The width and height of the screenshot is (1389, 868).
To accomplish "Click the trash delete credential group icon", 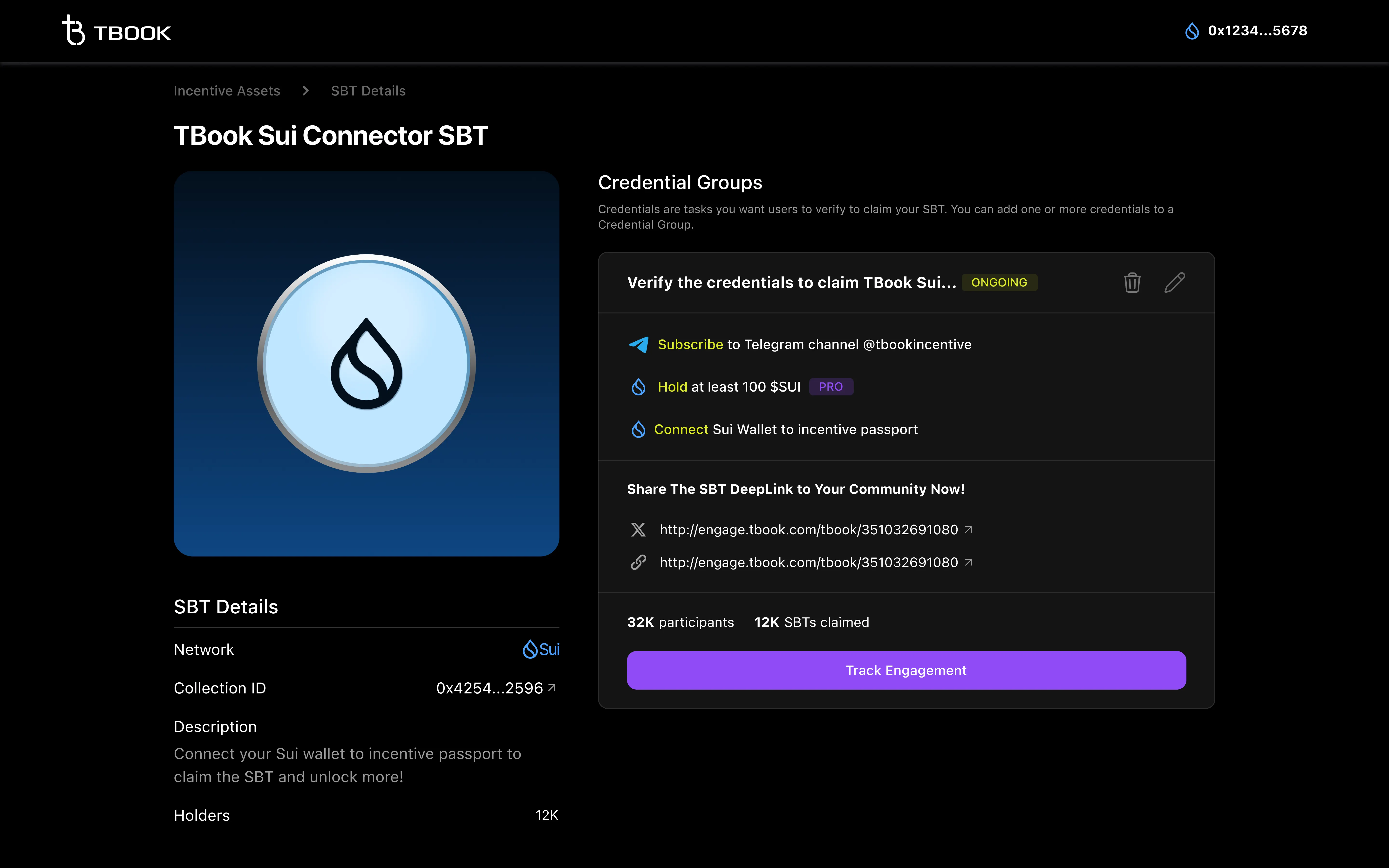I will [x=1132, y=282].
